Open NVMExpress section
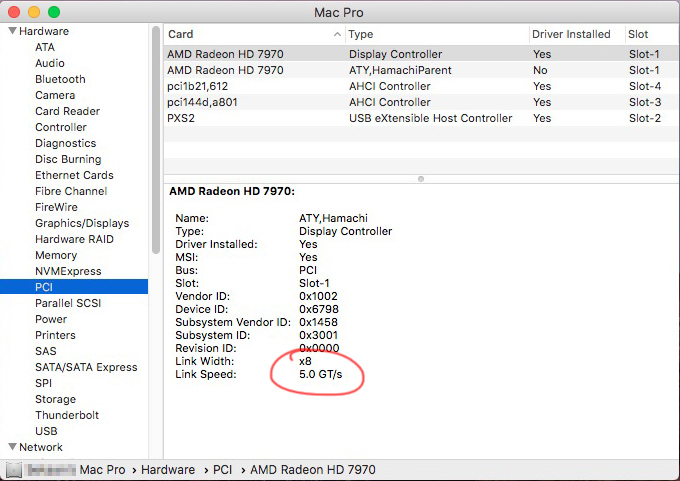This screenshot has width=680, height=481. point(68,271)
